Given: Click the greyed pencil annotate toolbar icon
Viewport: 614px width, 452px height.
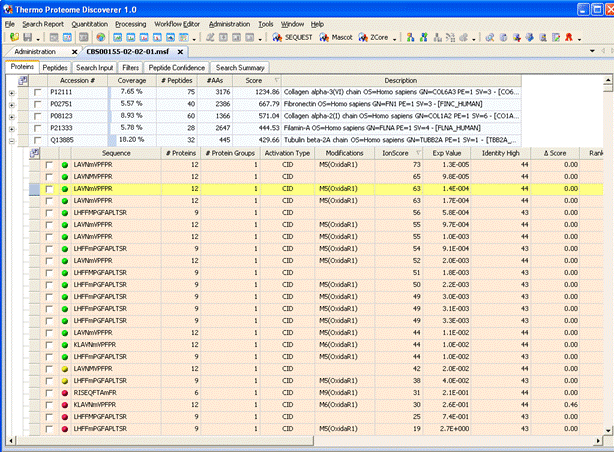Looking at the screenshot, I should pos(210,38).
